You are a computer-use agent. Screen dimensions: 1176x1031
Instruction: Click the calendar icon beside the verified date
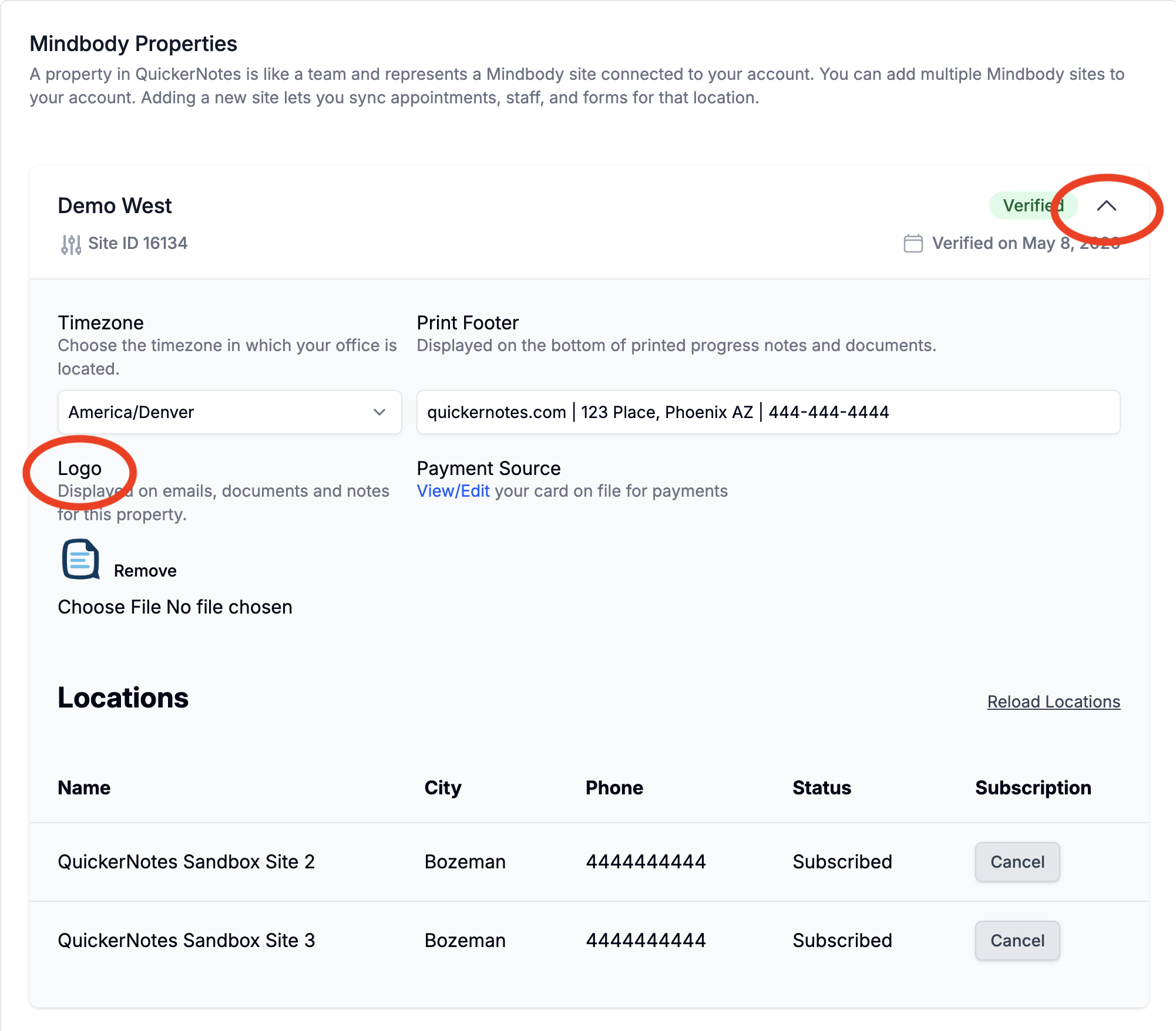[913, 243]
